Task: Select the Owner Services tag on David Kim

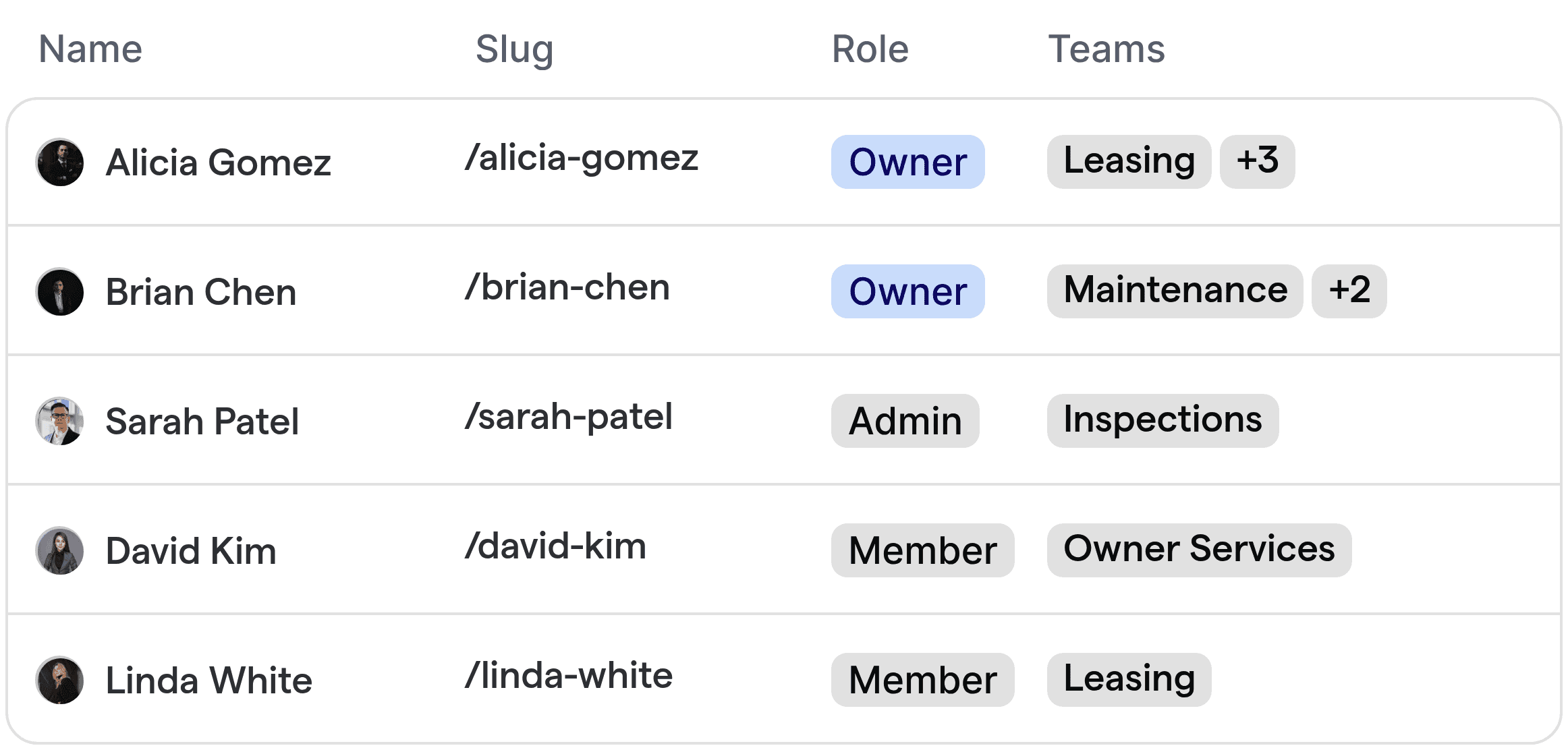Action: point(1199,549)
